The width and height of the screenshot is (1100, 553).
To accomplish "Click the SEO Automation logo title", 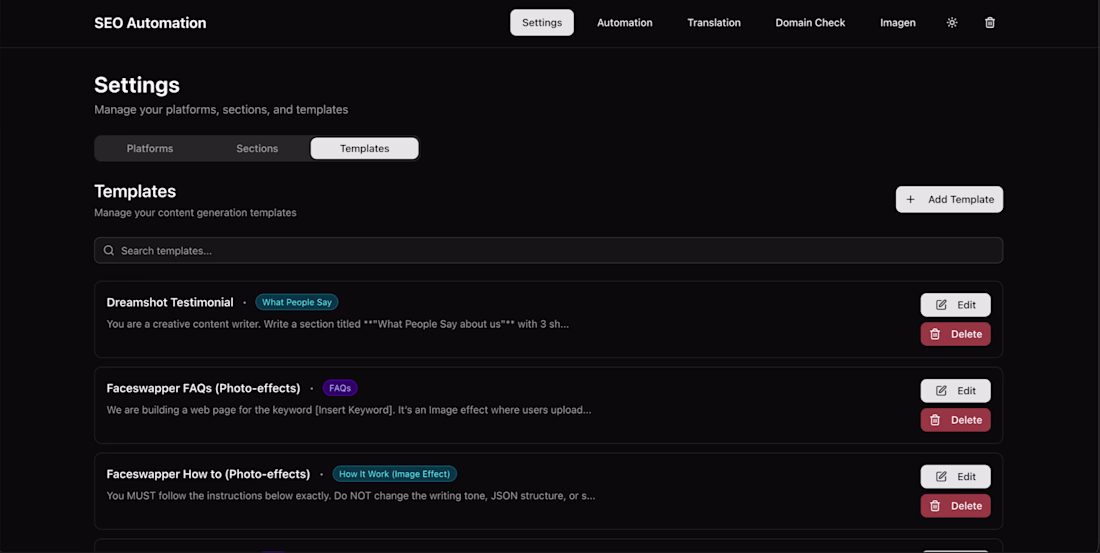I will pos(150,22).
